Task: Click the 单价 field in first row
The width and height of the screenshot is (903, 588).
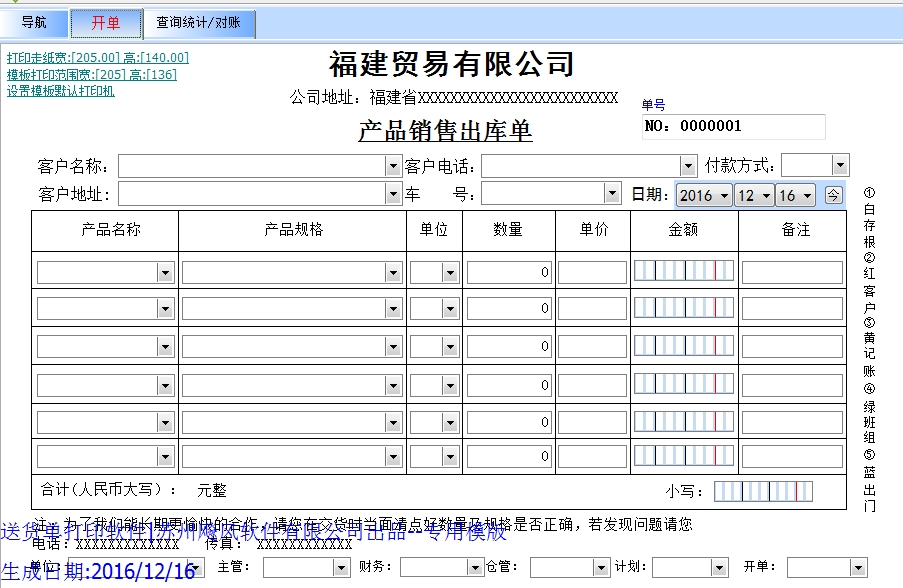Action: tap(592, 272)
